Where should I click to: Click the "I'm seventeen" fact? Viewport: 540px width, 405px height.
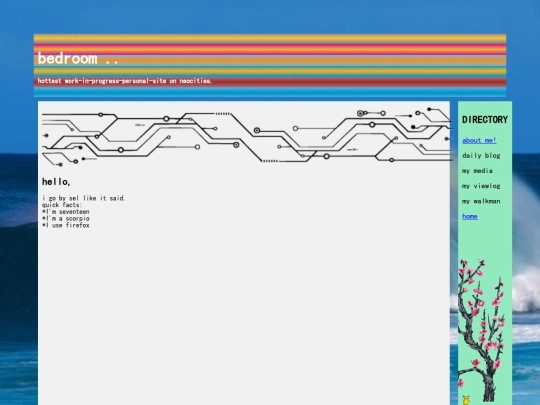(66, 212)
